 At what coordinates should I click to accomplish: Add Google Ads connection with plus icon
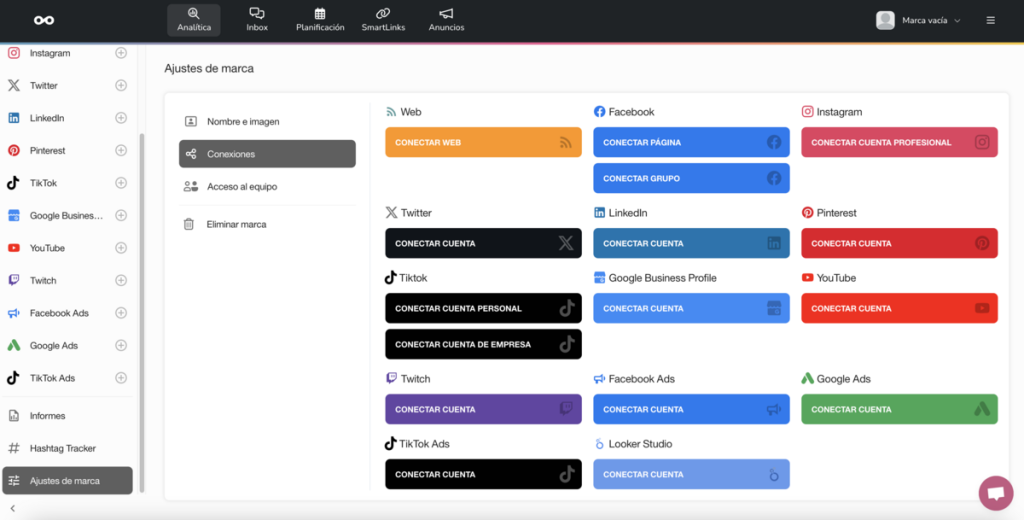(121, 346)
